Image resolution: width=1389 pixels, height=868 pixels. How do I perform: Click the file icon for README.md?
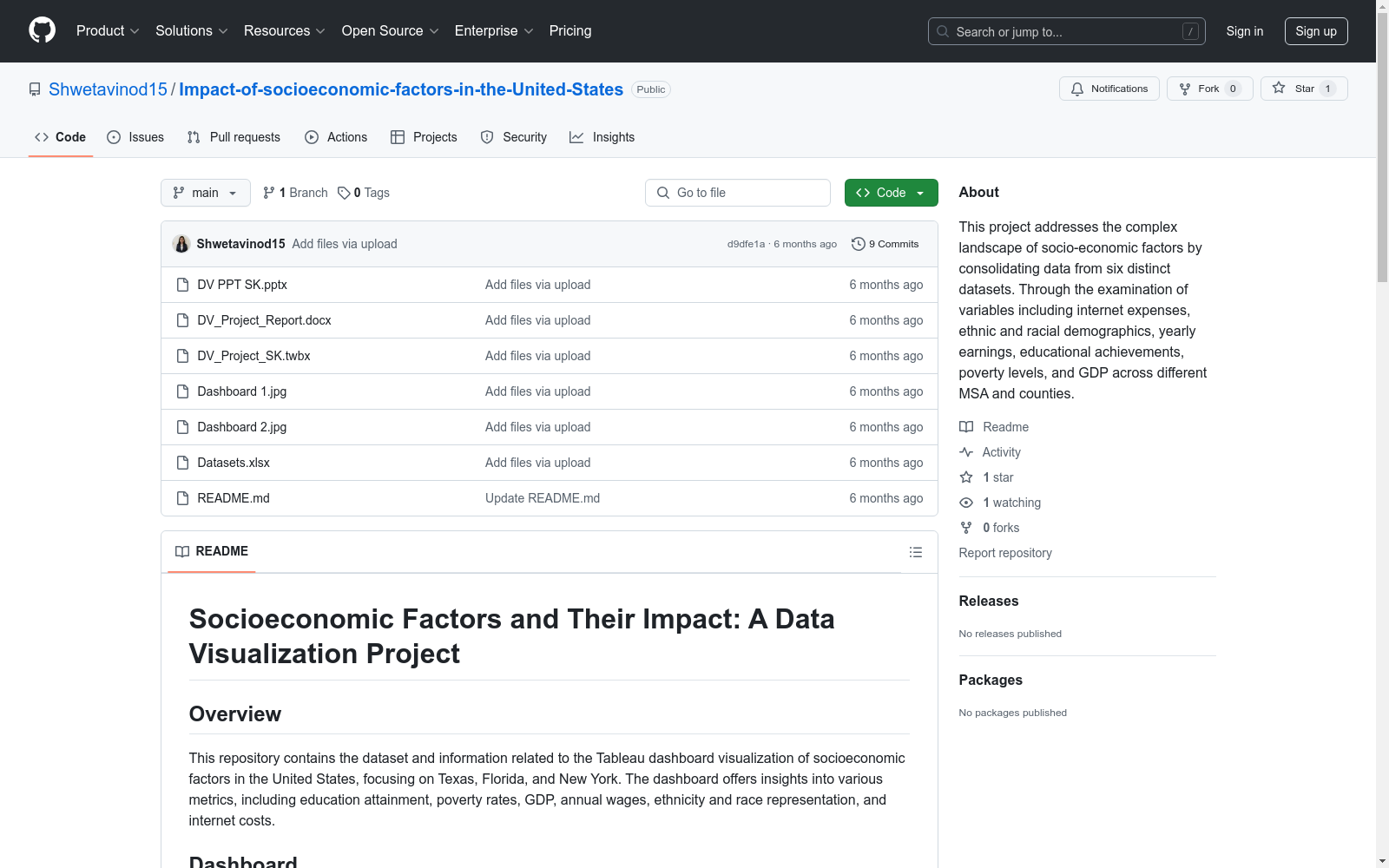182,498
